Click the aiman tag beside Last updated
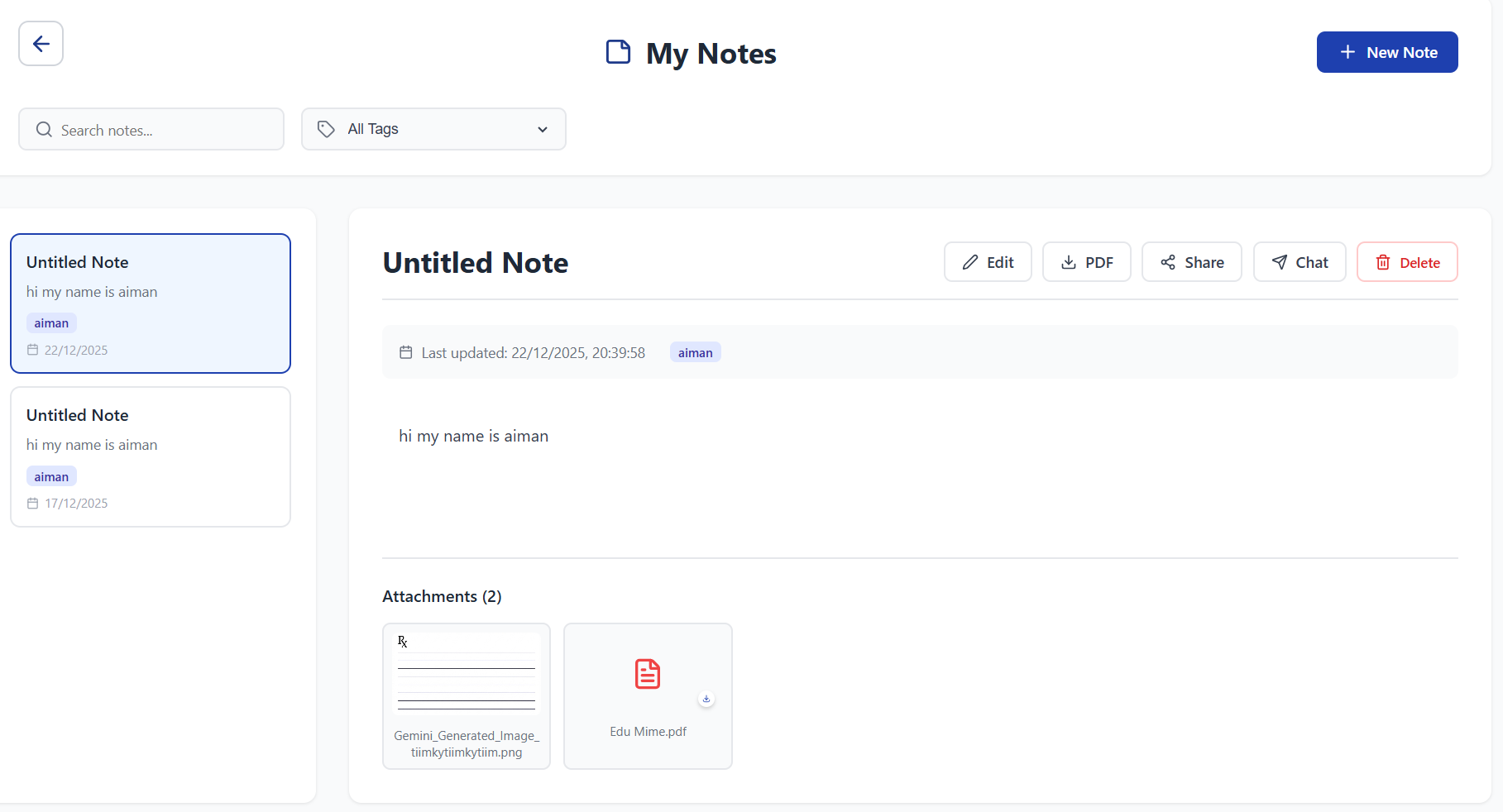Image resolution: width=1503 pixels, height=812 pixels. pyautogui.click(x=695, y=352)
